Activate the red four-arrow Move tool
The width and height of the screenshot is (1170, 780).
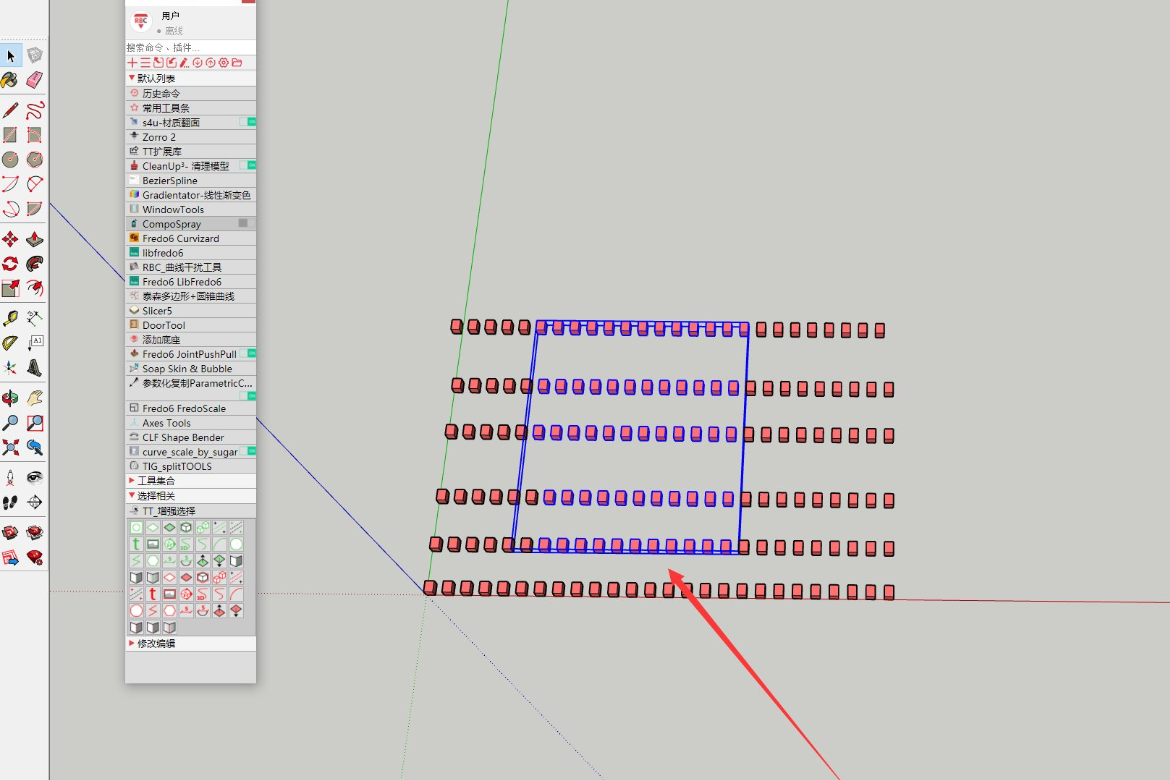point(10,239)
